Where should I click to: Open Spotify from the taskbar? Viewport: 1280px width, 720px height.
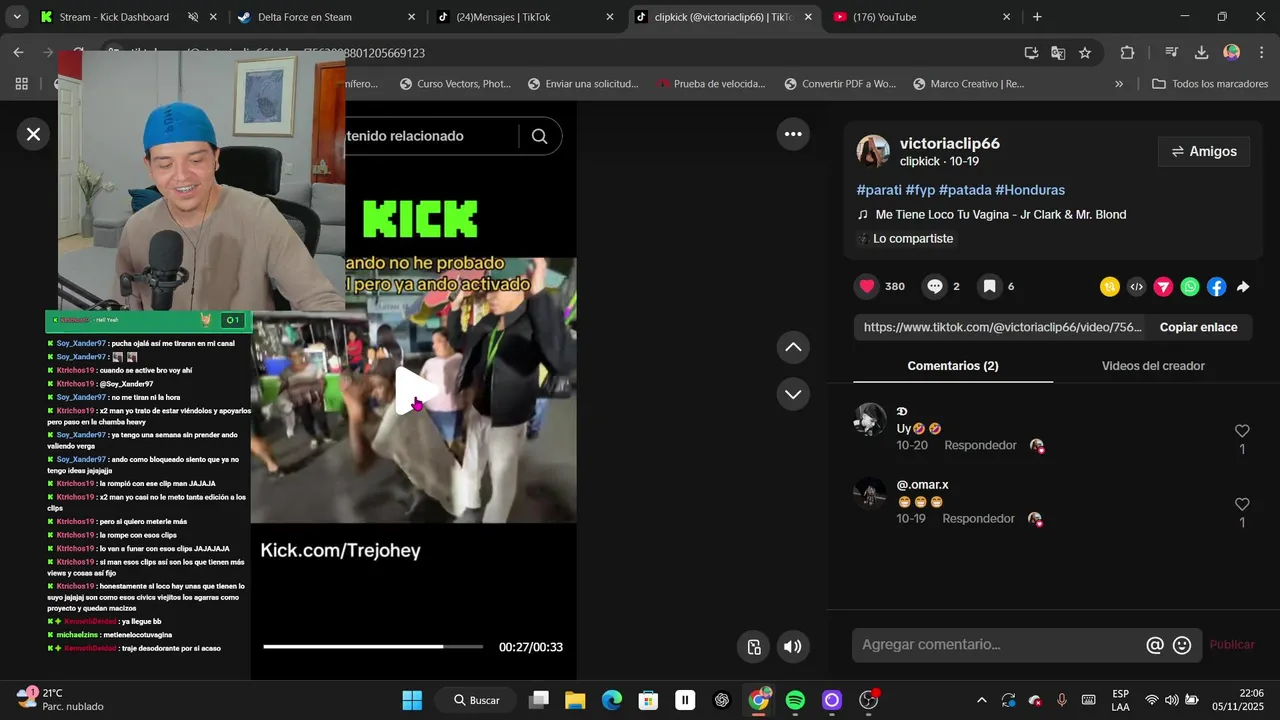click(x=795, y=700)
